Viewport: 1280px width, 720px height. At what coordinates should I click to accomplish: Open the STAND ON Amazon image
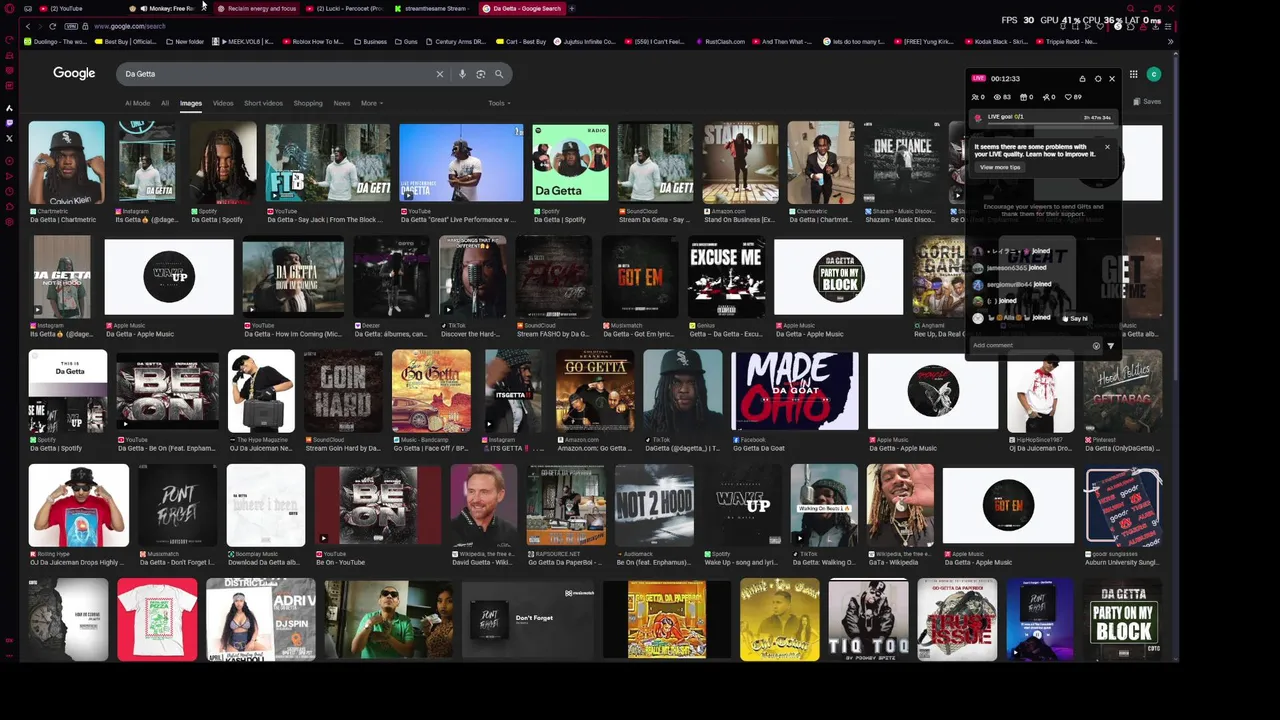click(740, 162)
